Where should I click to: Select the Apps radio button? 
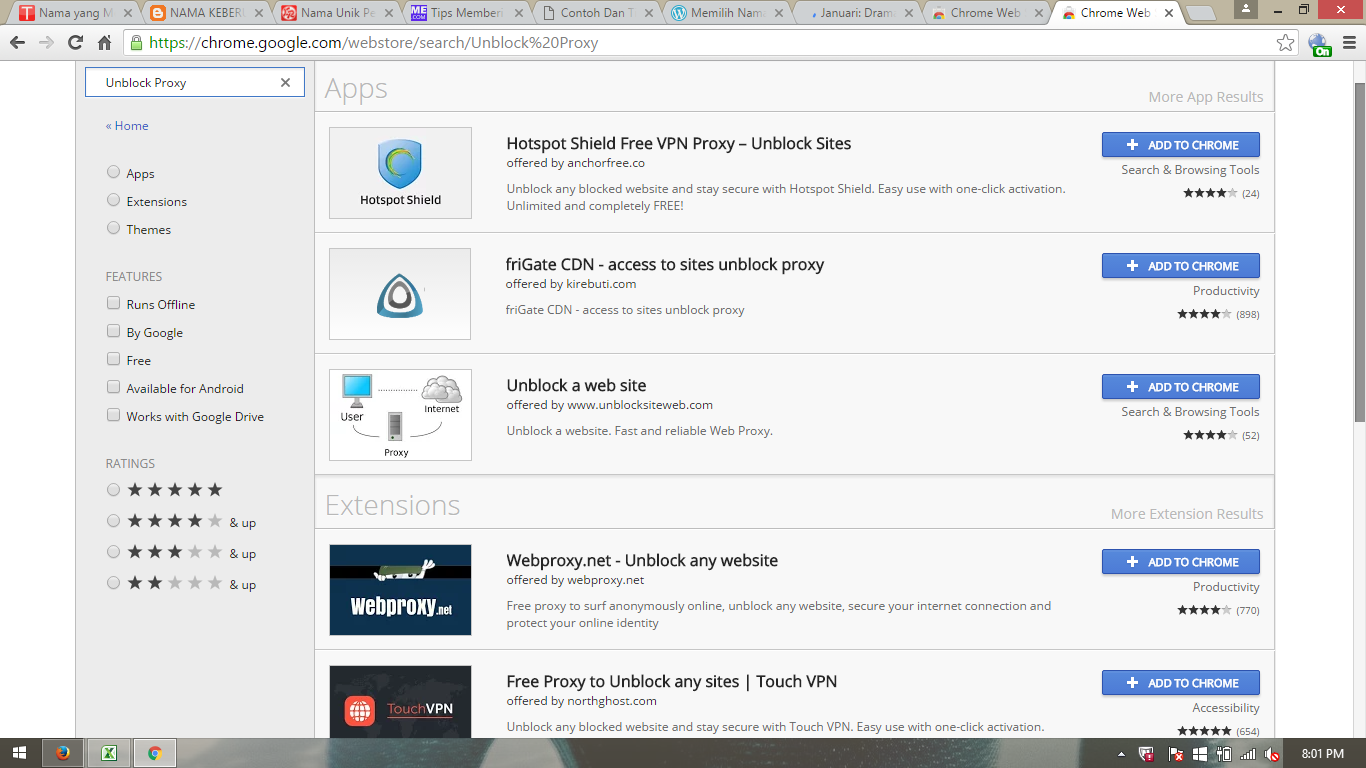click(x=113, y=172)
